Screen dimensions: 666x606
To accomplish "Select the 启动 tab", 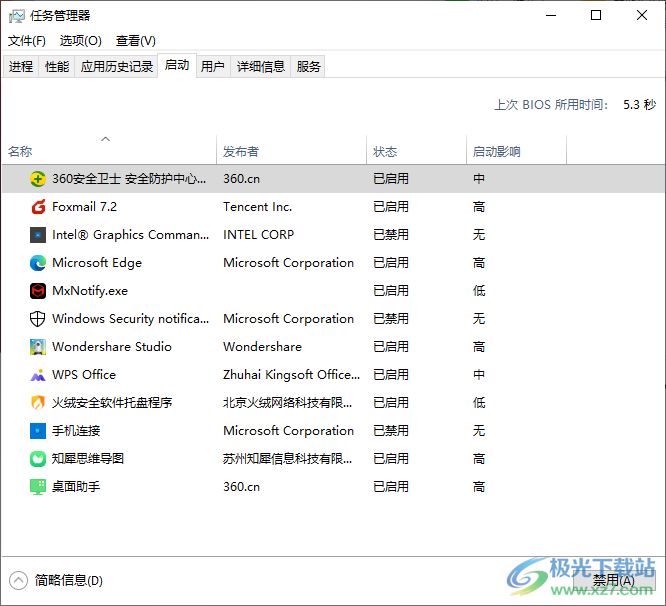I will point(177,65).
